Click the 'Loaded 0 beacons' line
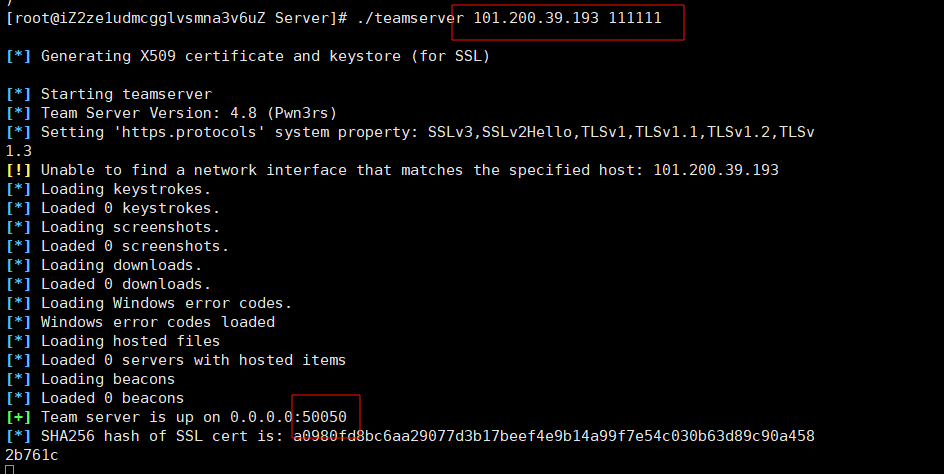The image size is (944, 474). point(112,398)
